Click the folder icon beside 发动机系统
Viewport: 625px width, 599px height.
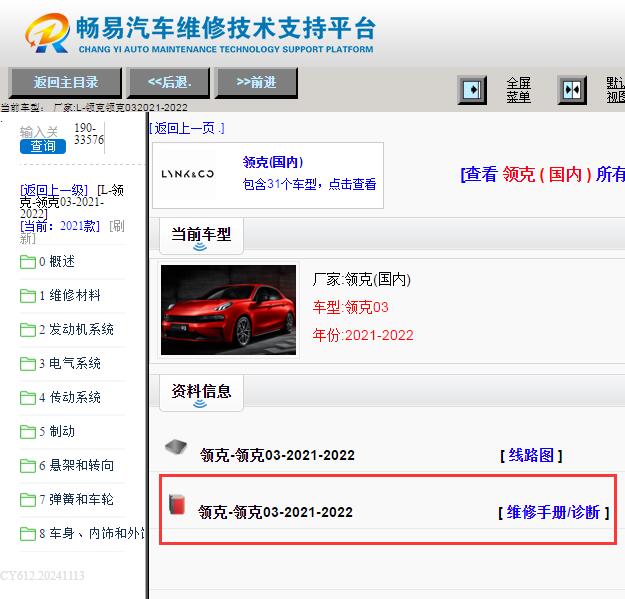click(x=28, y=330)
